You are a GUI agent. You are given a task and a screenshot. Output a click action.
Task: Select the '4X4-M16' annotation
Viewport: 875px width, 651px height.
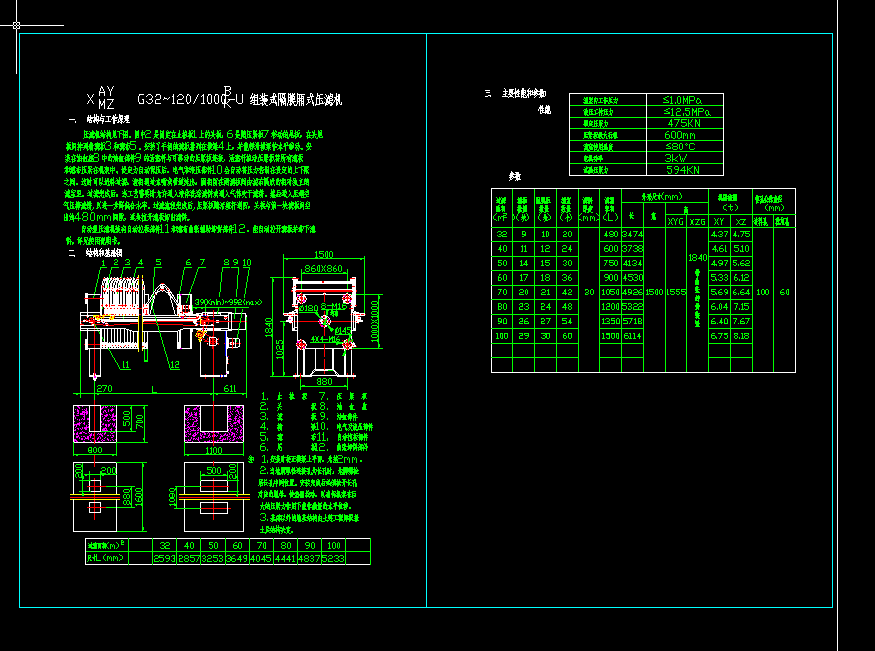click(325, 339)
